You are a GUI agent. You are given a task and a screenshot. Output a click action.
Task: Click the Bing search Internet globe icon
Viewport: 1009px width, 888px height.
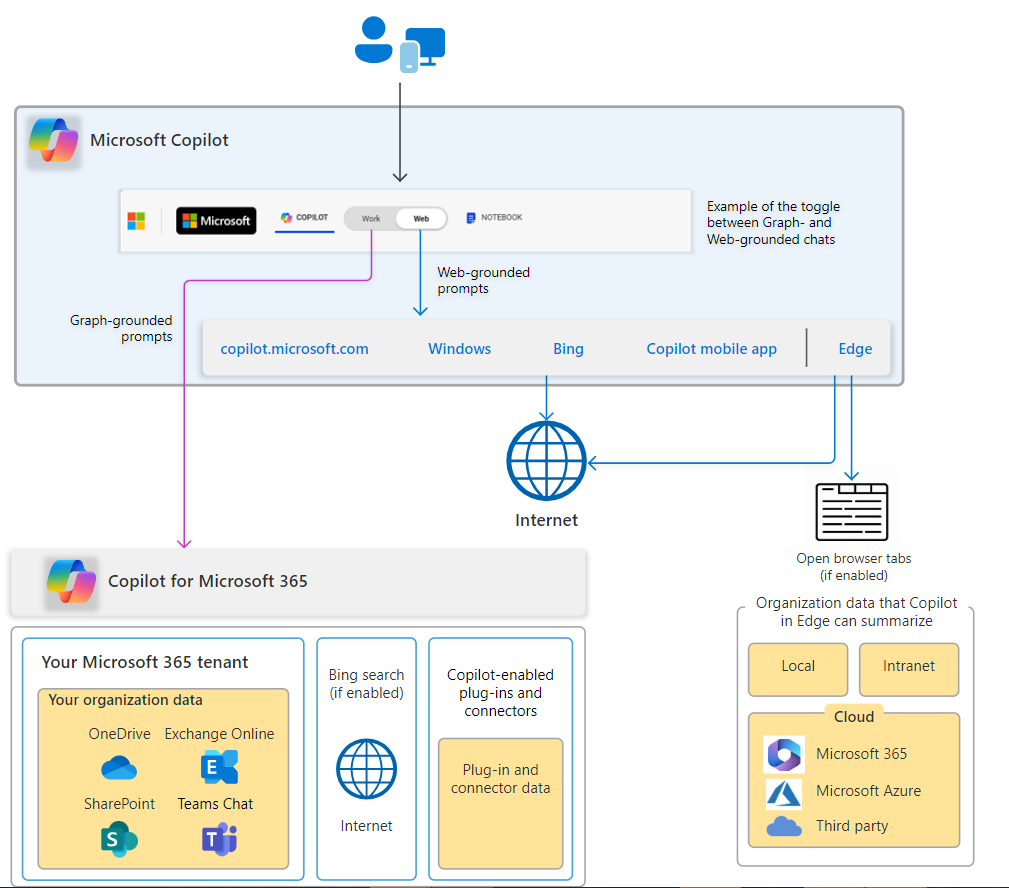[x=367, y=769]
